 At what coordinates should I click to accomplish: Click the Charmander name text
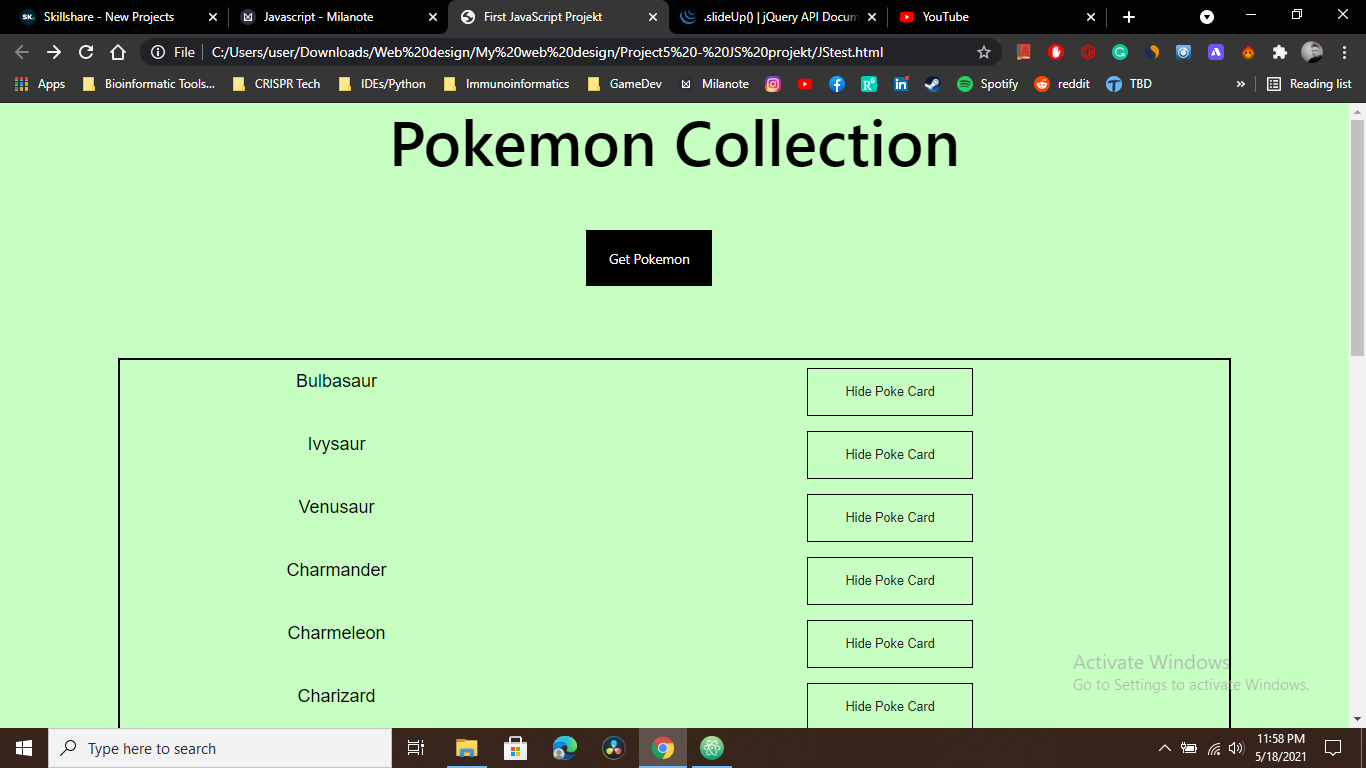336,570
